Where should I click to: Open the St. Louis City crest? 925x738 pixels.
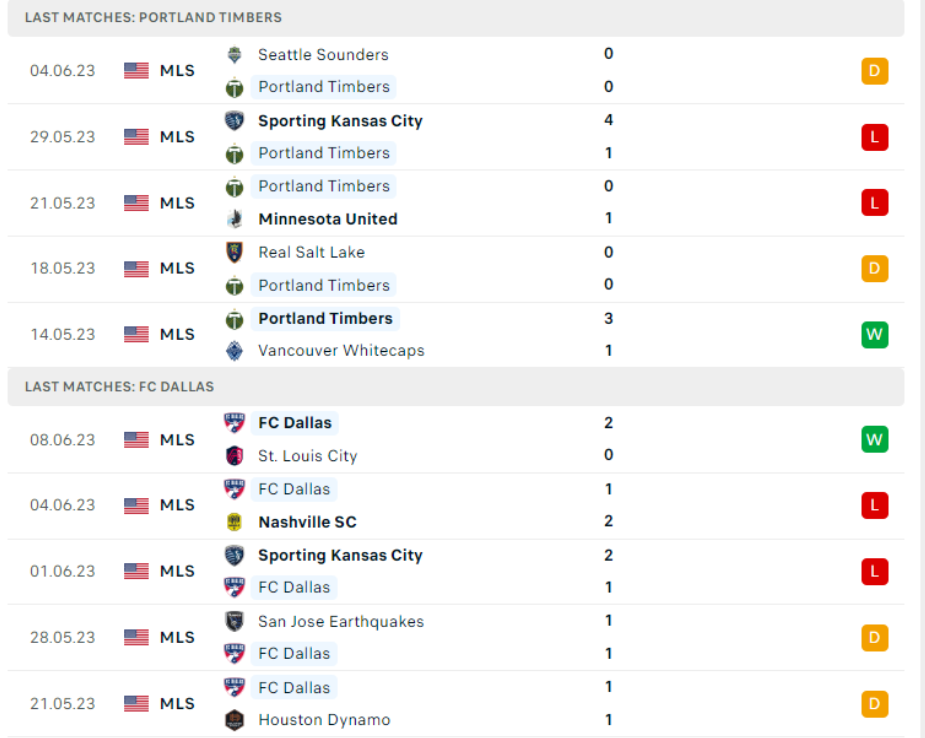coord(235,456)
